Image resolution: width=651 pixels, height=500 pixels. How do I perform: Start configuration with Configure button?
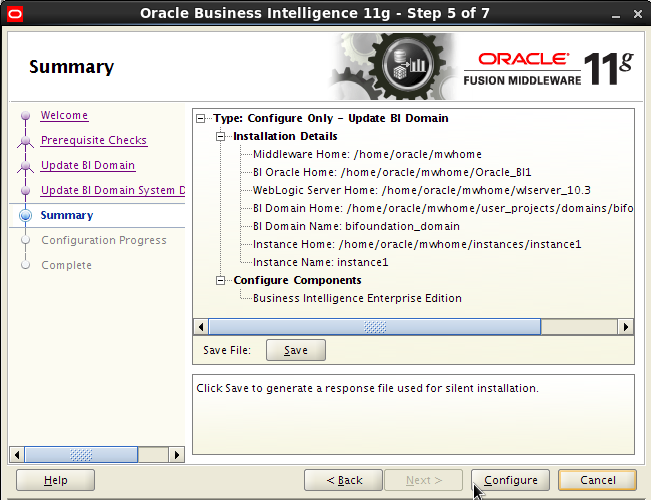point(510,480)
